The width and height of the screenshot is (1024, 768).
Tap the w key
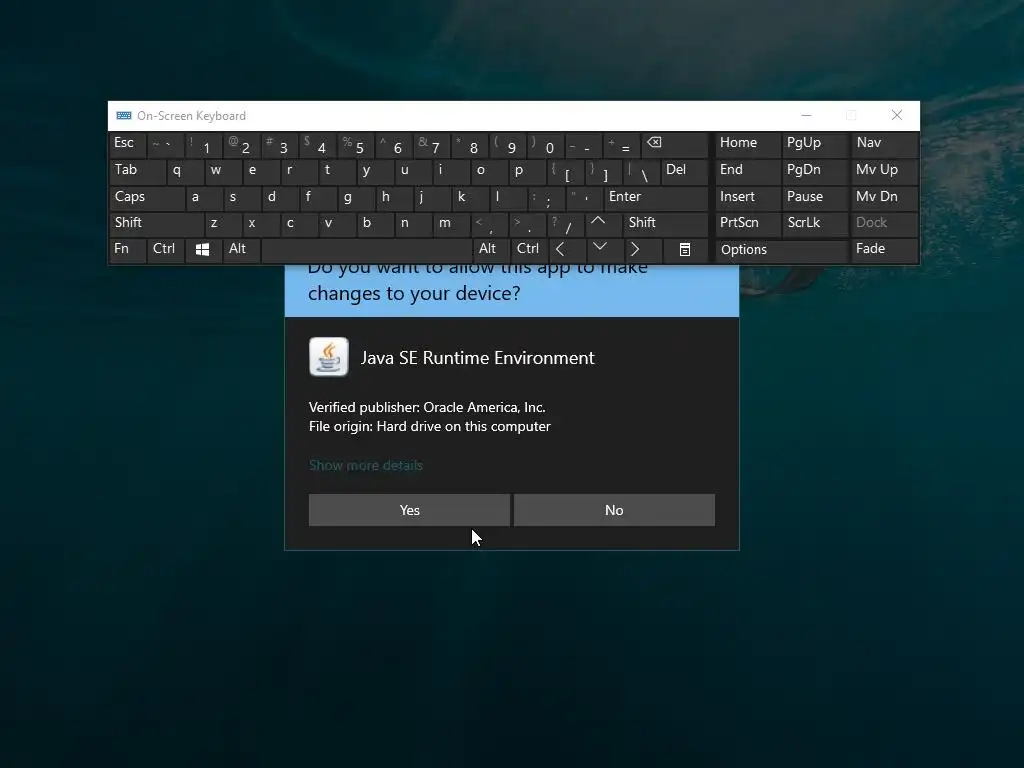[222, 170]
